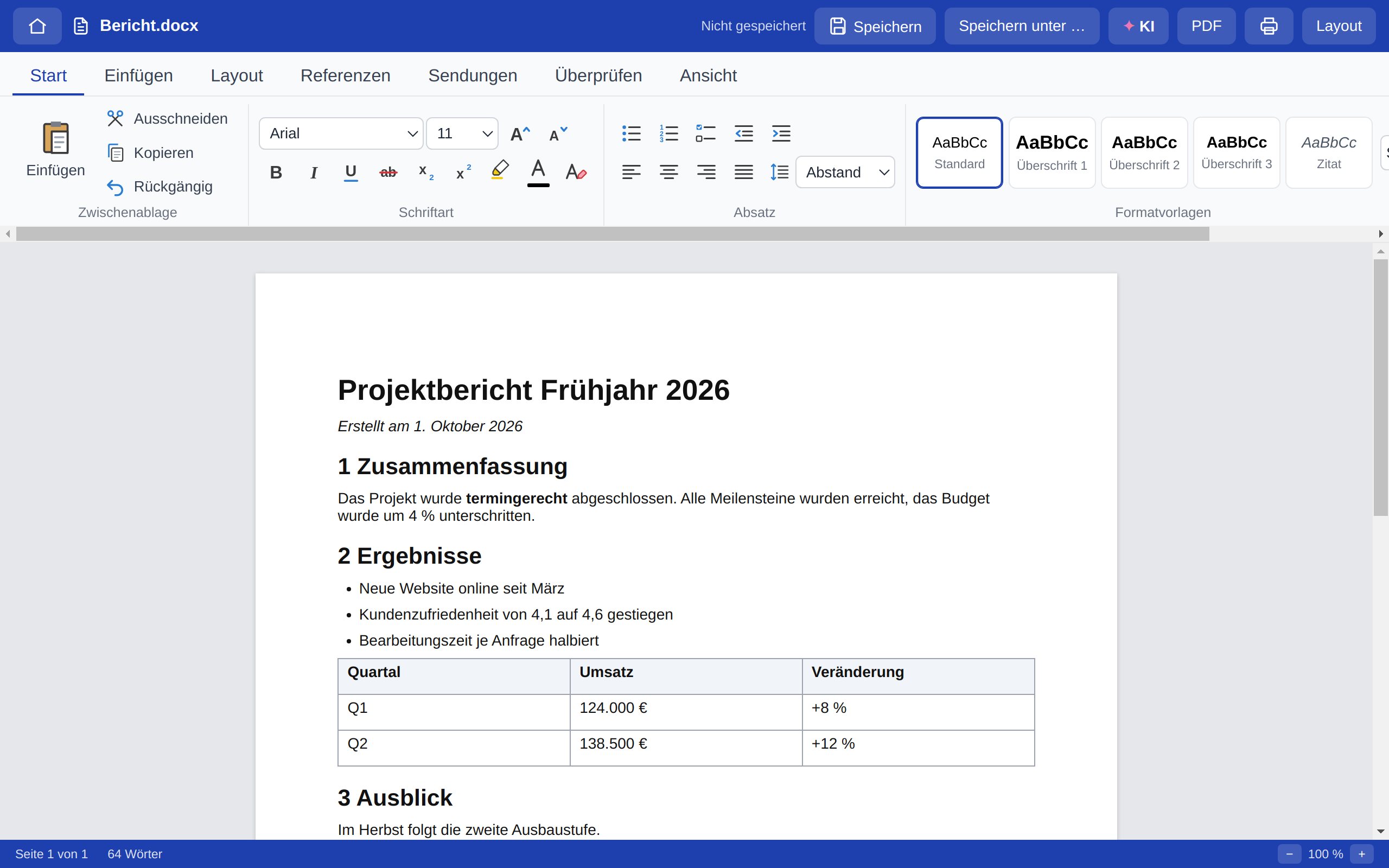Align text right
1389x868 pixels.
(706, 172)
